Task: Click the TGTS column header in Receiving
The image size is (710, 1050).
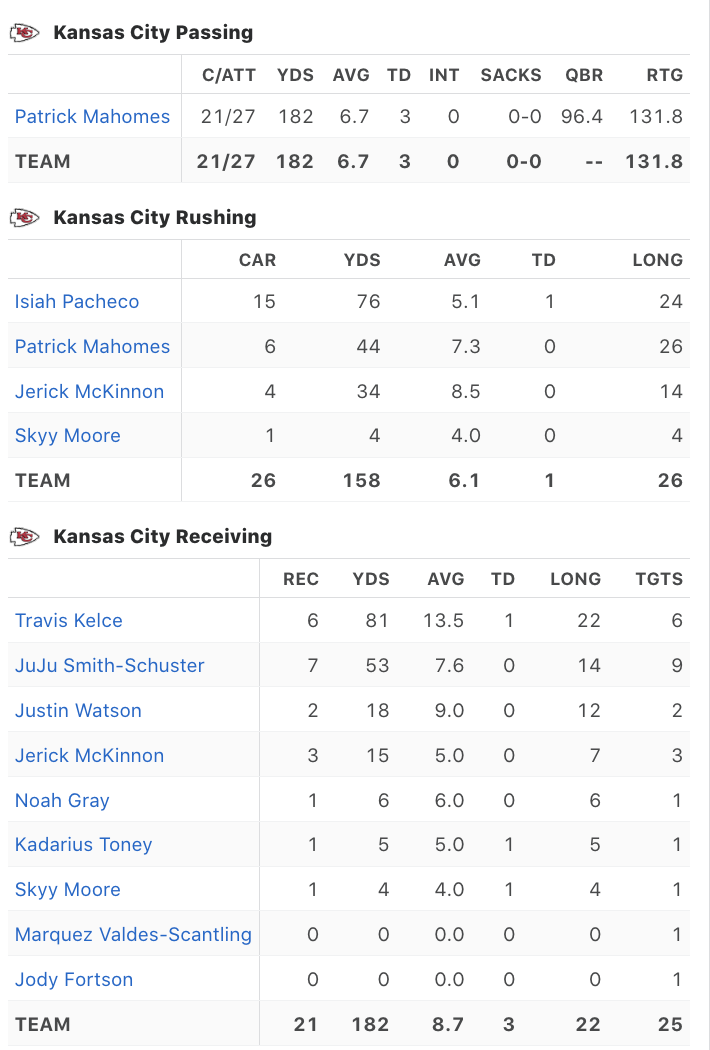Action: click(x=659, y=579)
